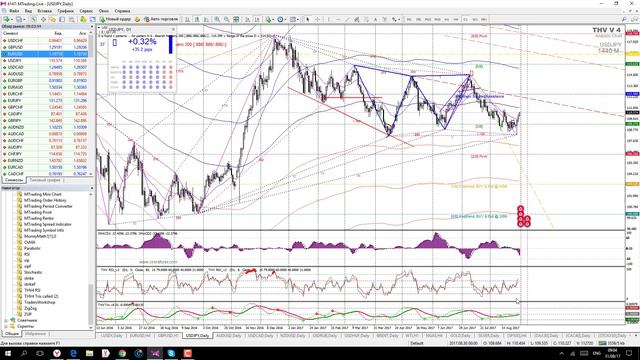Image resolution: width=640 pixels, height=360 pixels.
Task: Select the Fibonacci retracement tool
Action: tap(366, 19)
